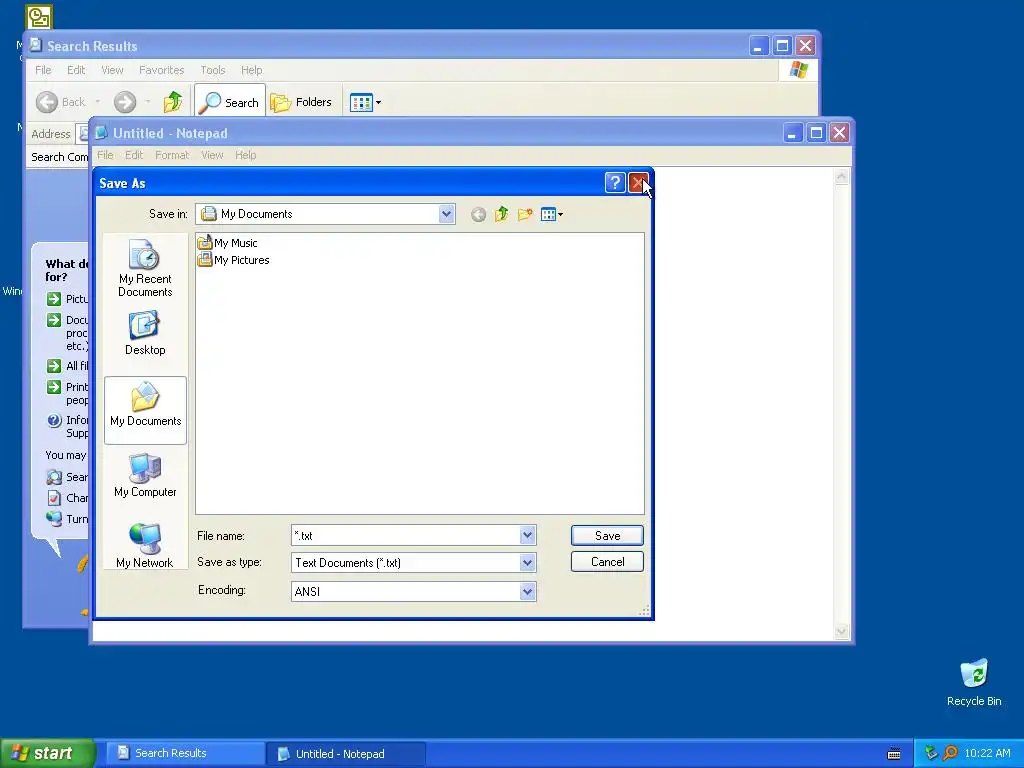Open Notepad's Edit menu
This screenshot has height=768, width=1024.
(134, 155)
